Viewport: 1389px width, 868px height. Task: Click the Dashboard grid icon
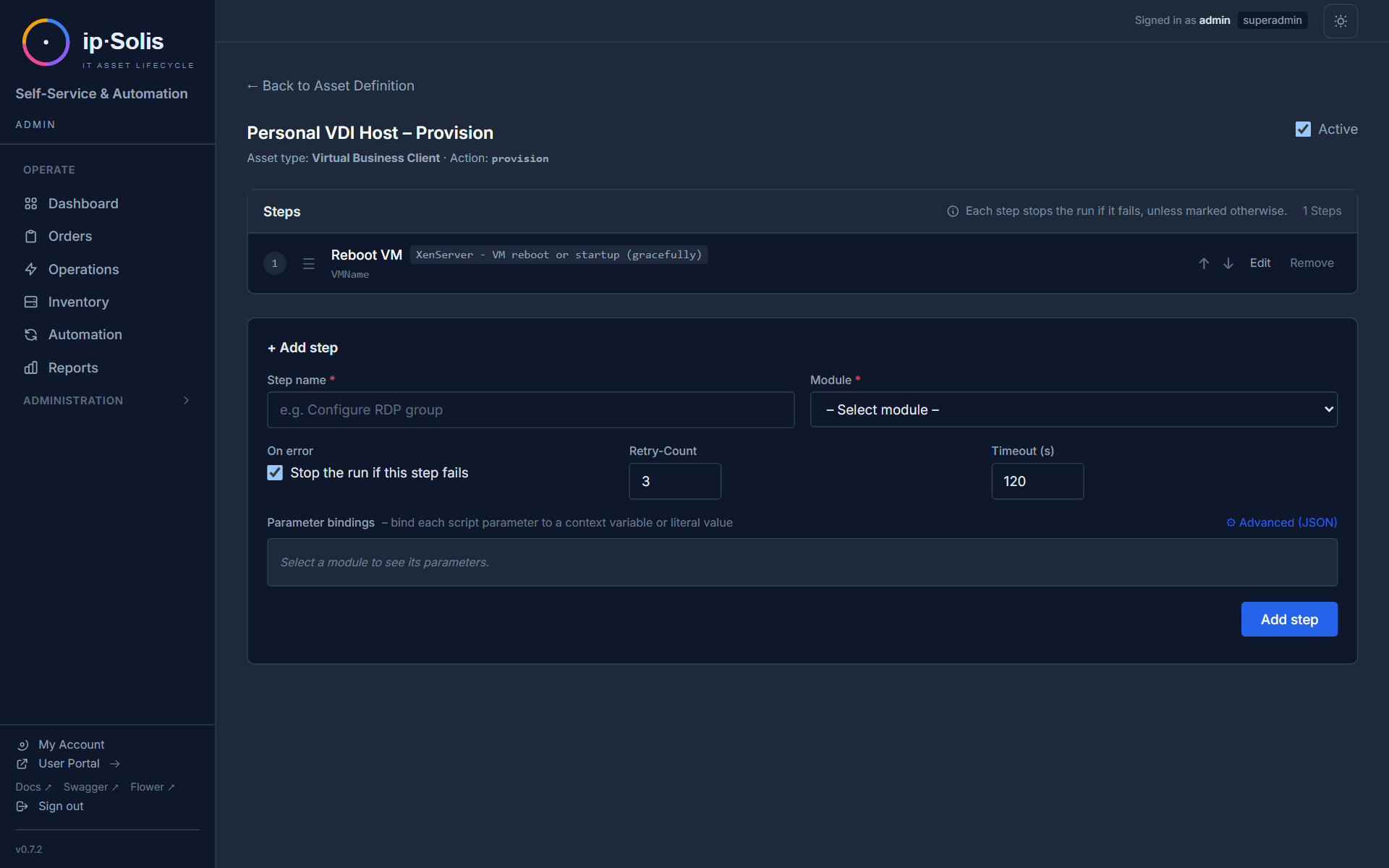tap(30, 203)
